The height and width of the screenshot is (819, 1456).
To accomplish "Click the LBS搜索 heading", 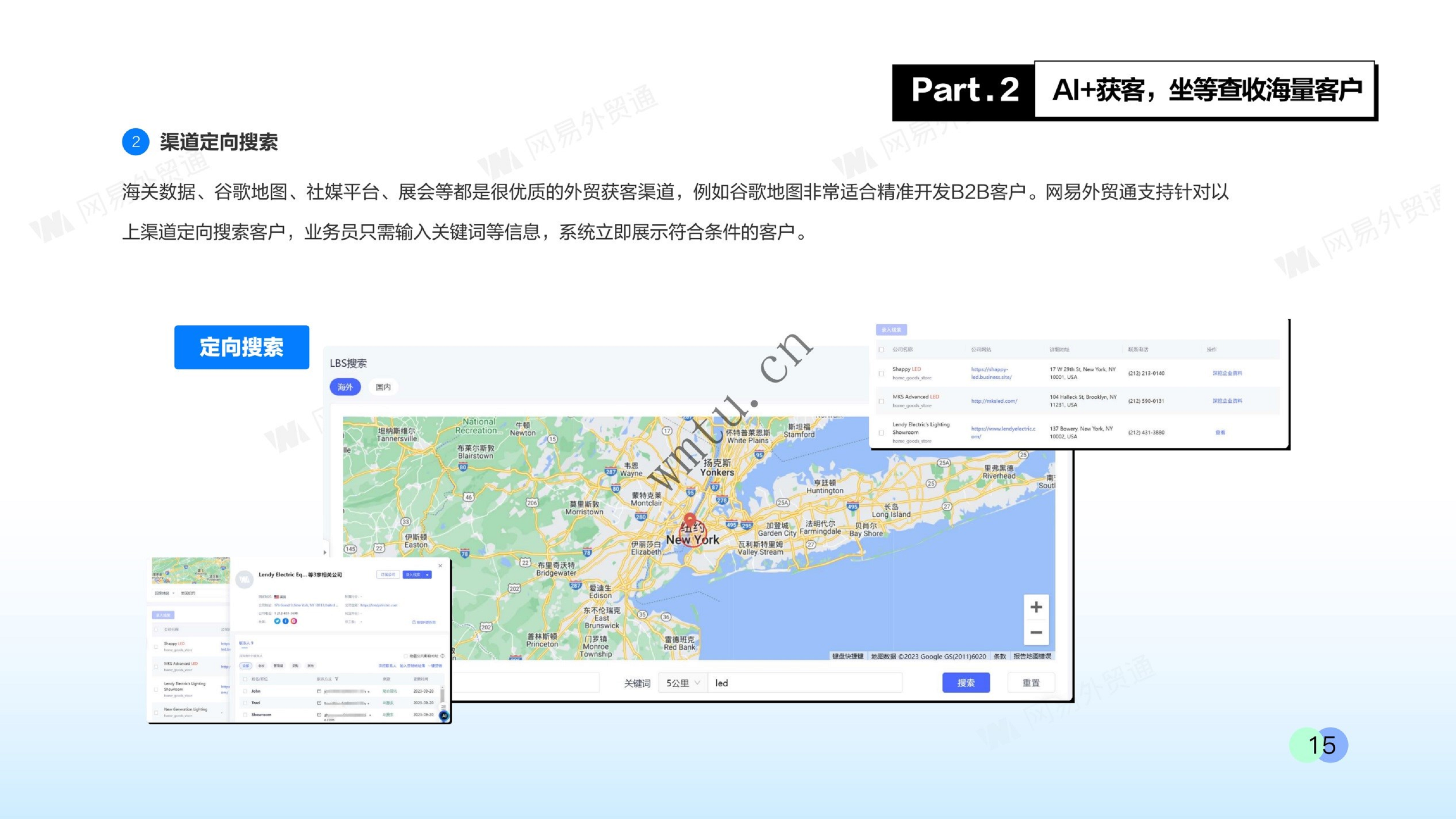I will coord(348,363).
